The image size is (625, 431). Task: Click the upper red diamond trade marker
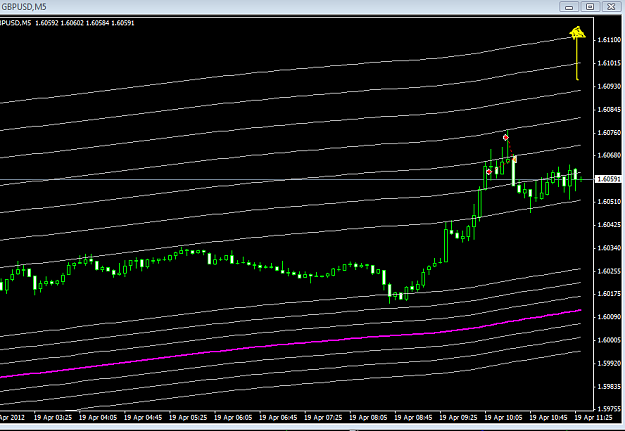(x=505, y=138)
